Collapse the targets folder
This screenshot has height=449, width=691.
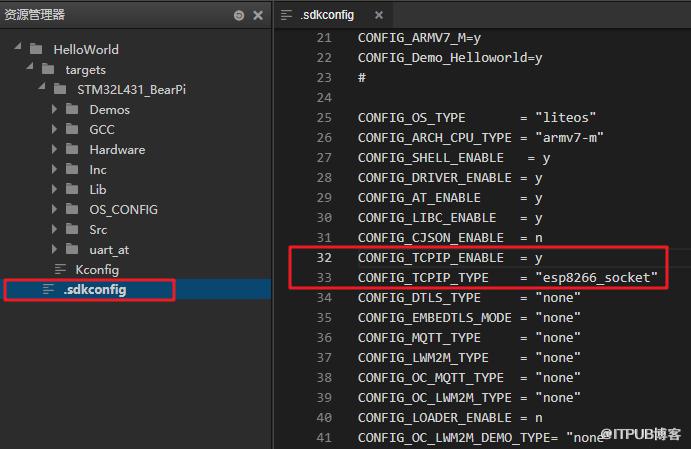30,67
